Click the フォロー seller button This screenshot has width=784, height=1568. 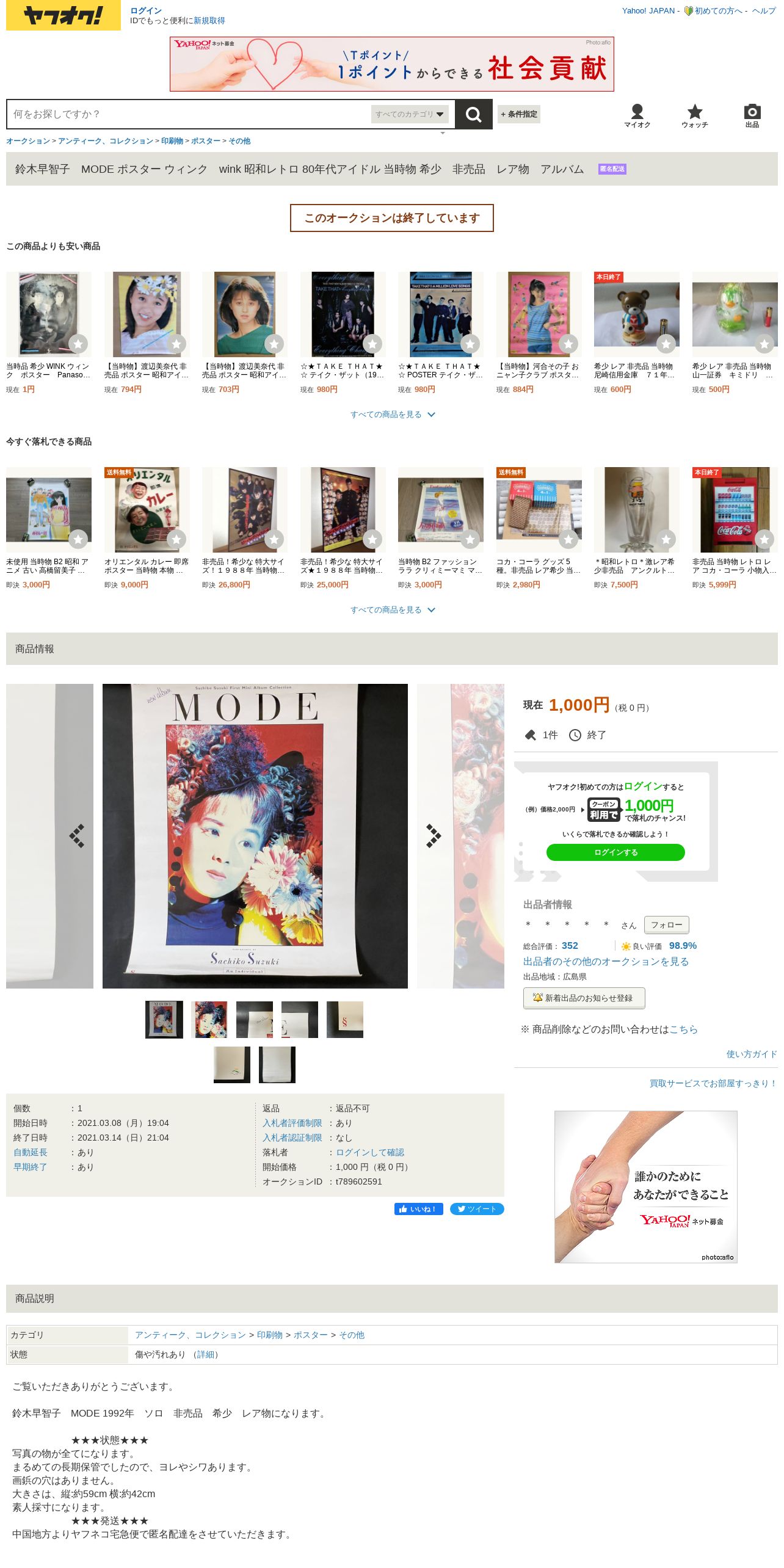667,925
